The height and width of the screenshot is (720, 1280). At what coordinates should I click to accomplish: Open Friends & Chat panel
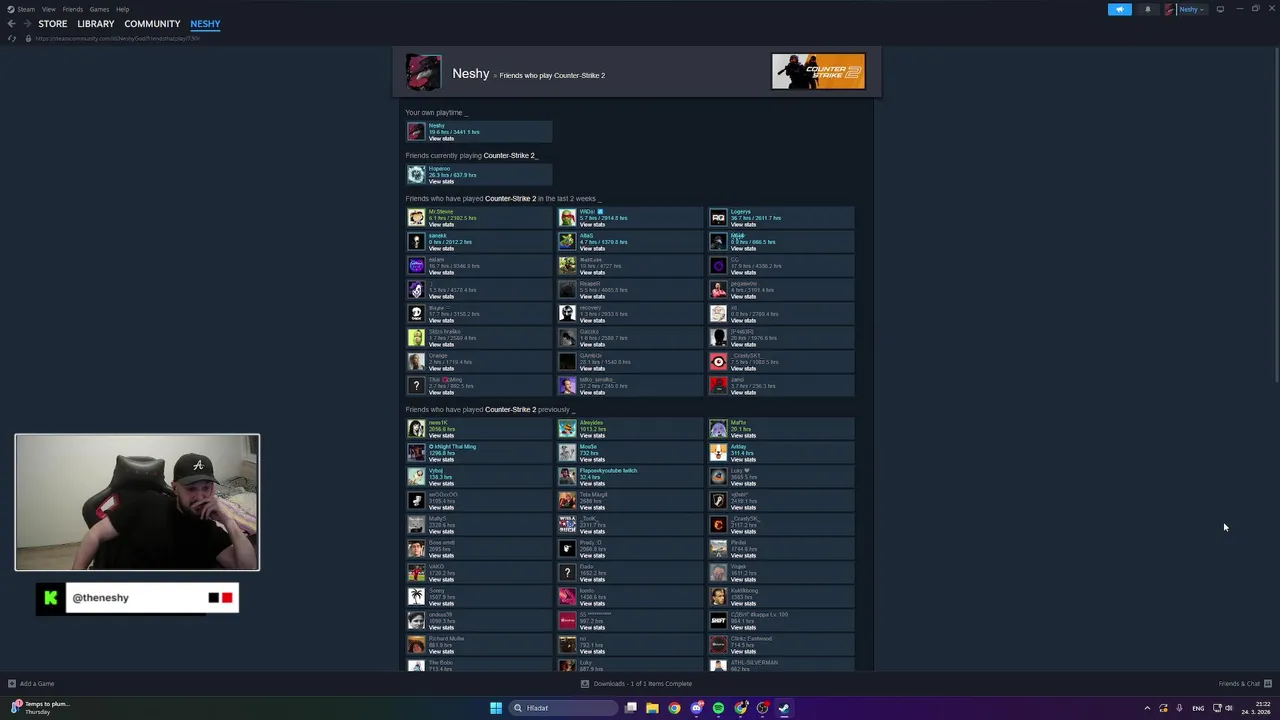(1244, 684)
